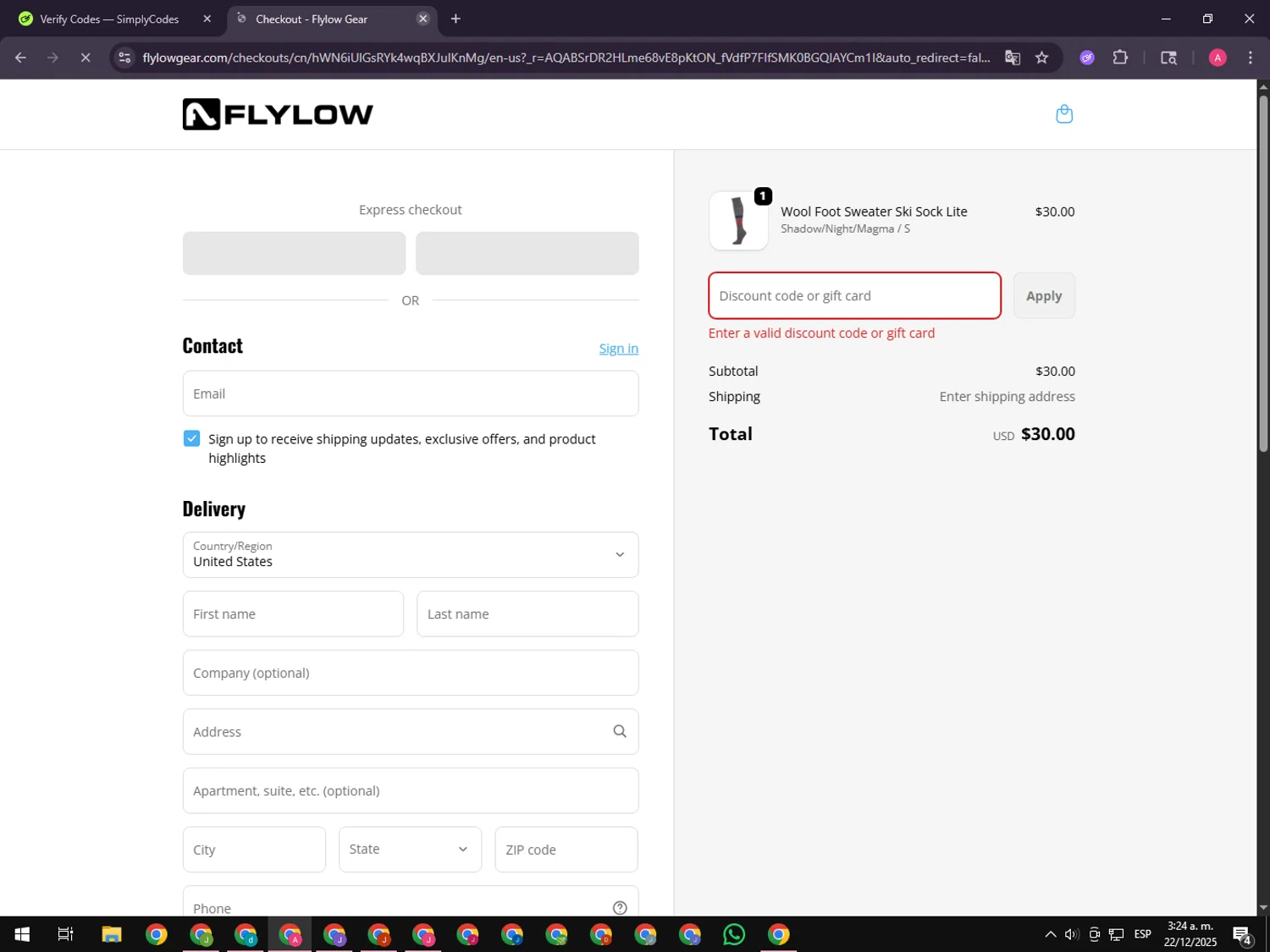Open browser extensions puzzle icon
1270x952 pixels.
1120,58
